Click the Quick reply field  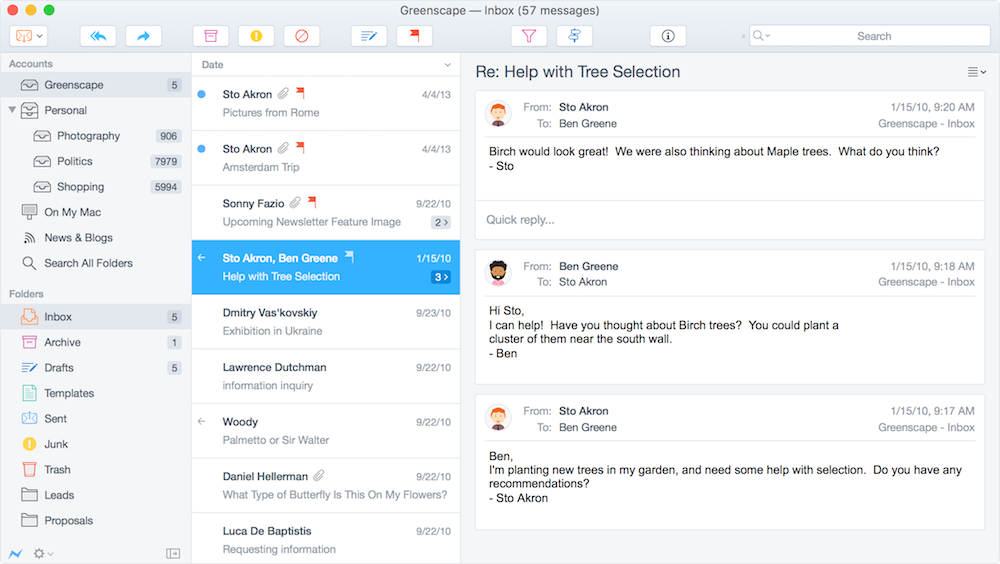729,220
